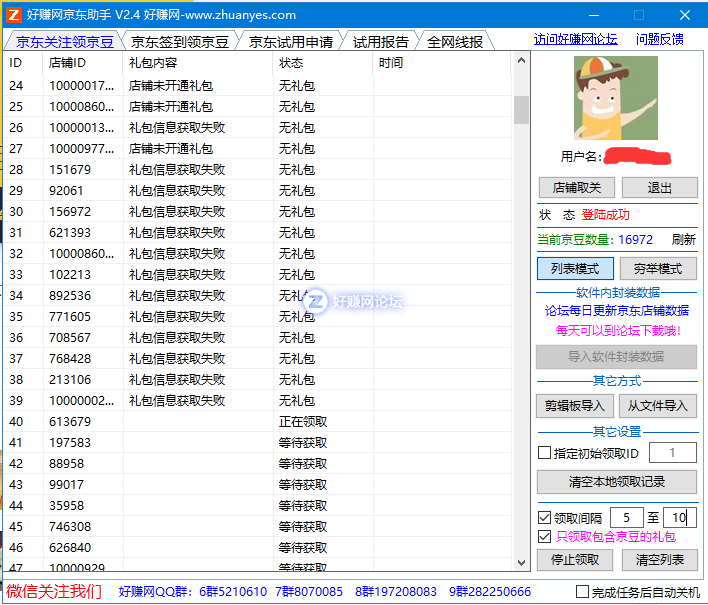Click the list scrollbar down arrow
The width and height of the screenshot is (708, 605).
pyautogui.click(x=521, y=563)
